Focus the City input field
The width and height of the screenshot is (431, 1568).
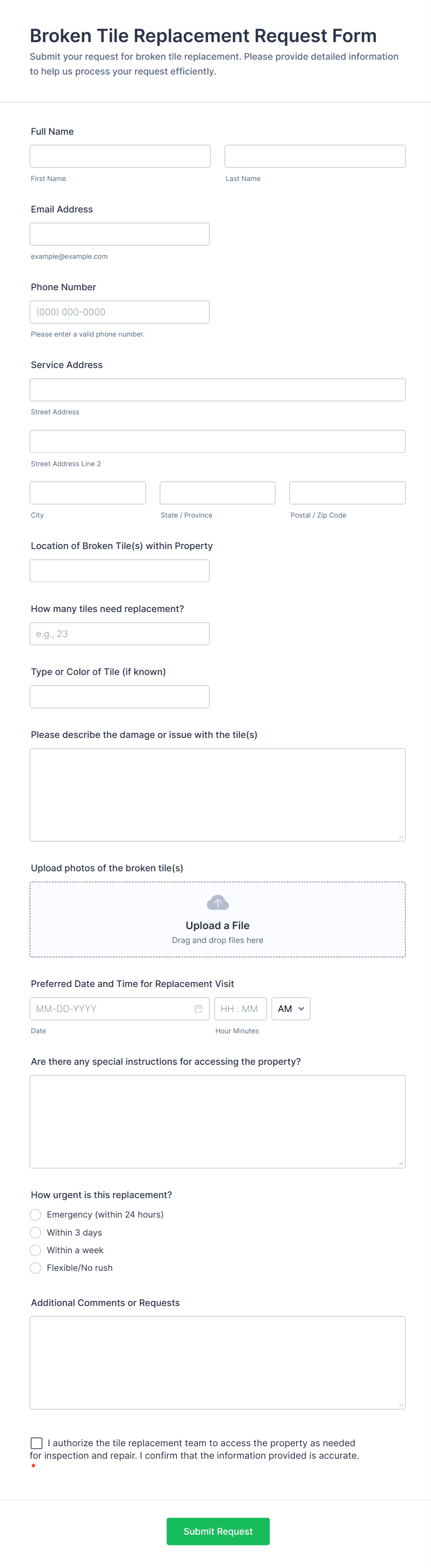pyautogui.click(x=87, y=493)
